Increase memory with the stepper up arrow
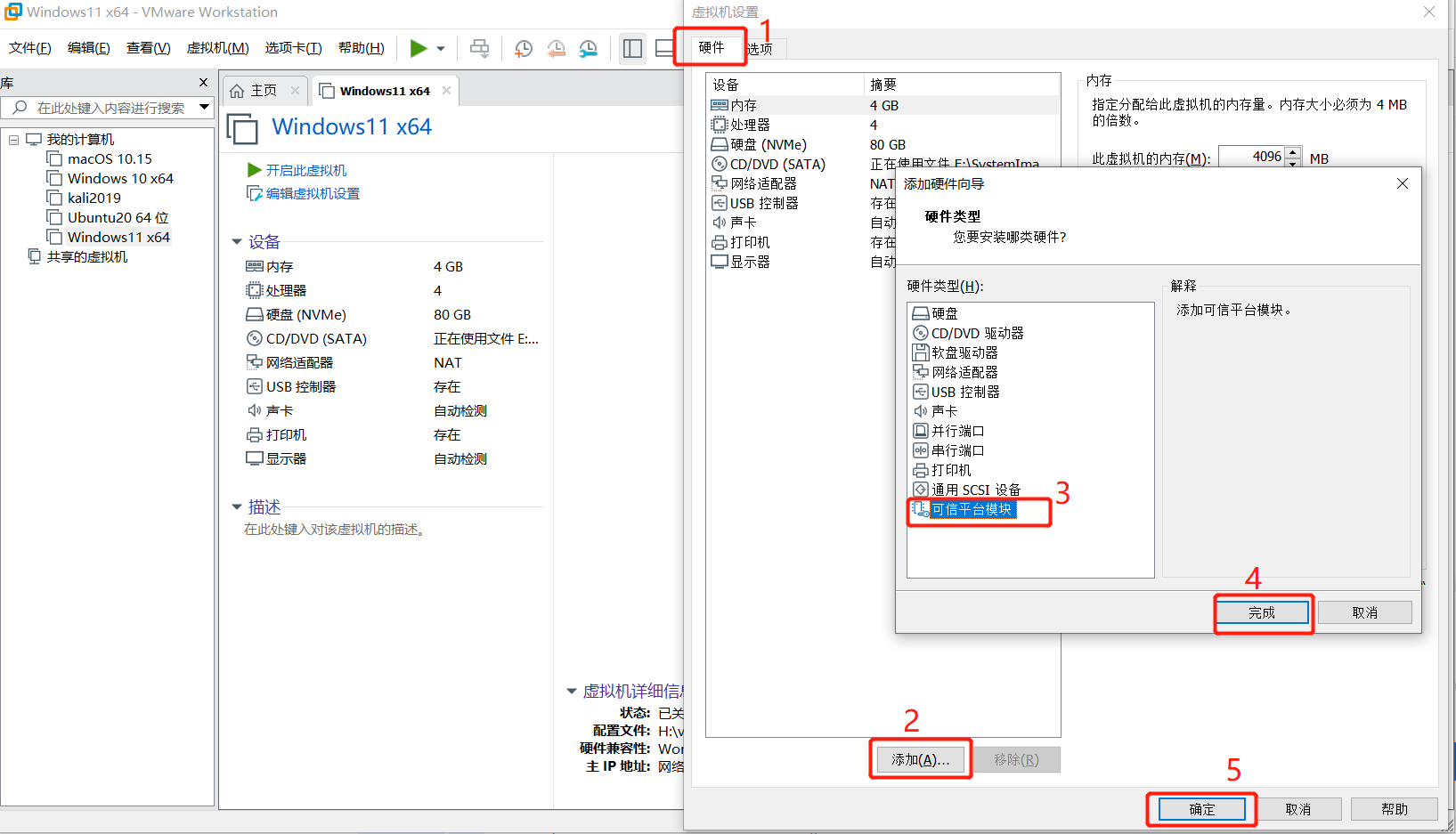Screen dimensions: 1456x834 coord(1293,151)
